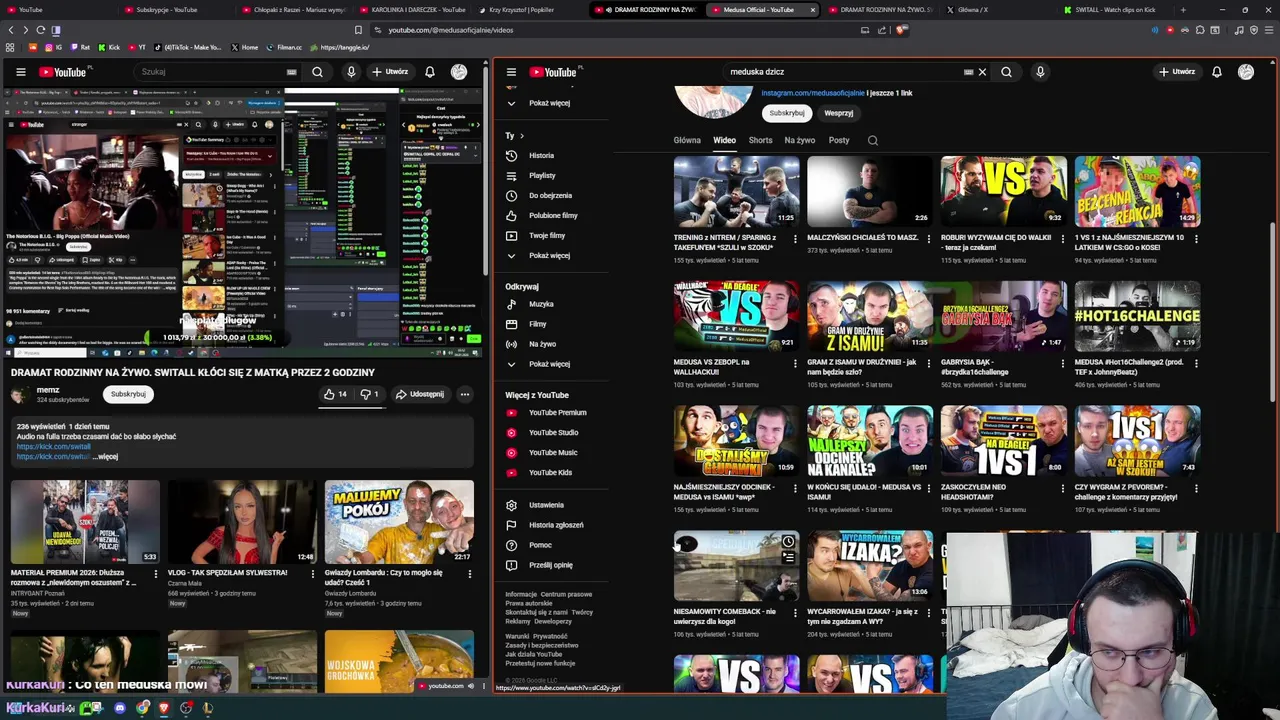The height and width of the screenshot is (720, 1280).
Task: Expand video description with '...więcej'
Action: [106, 457]
